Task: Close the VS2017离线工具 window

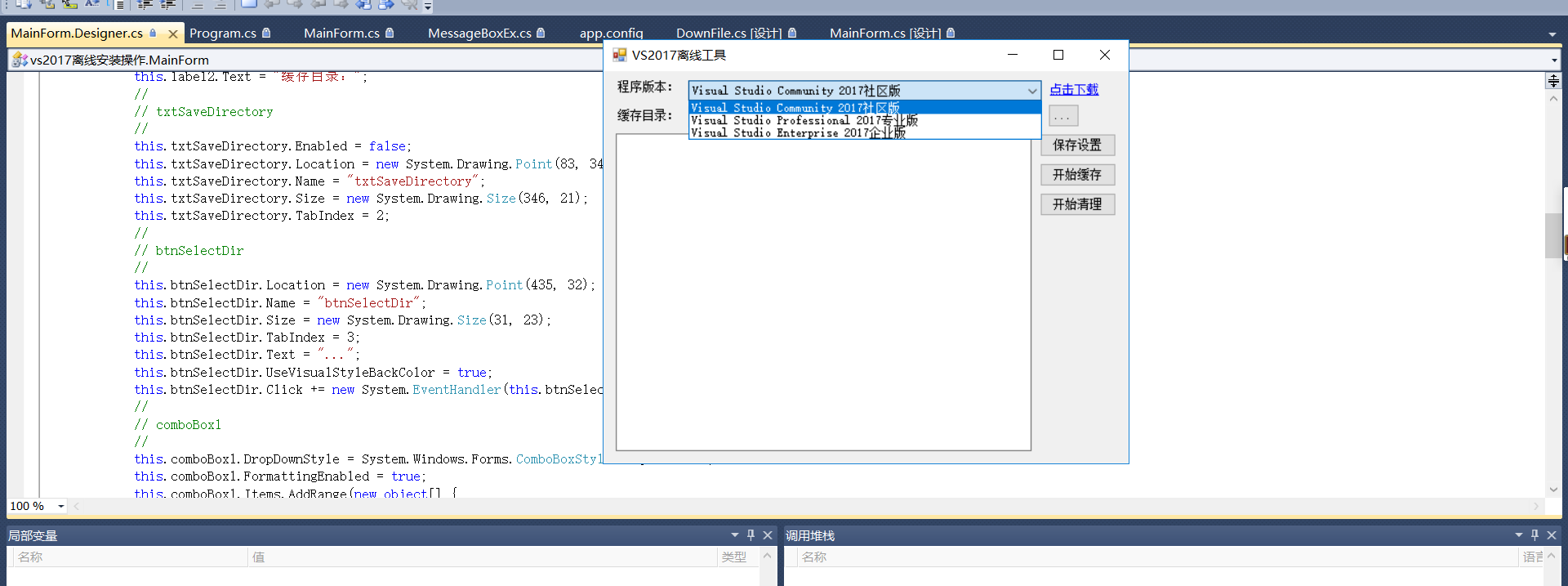Action: pos(1105,55)
